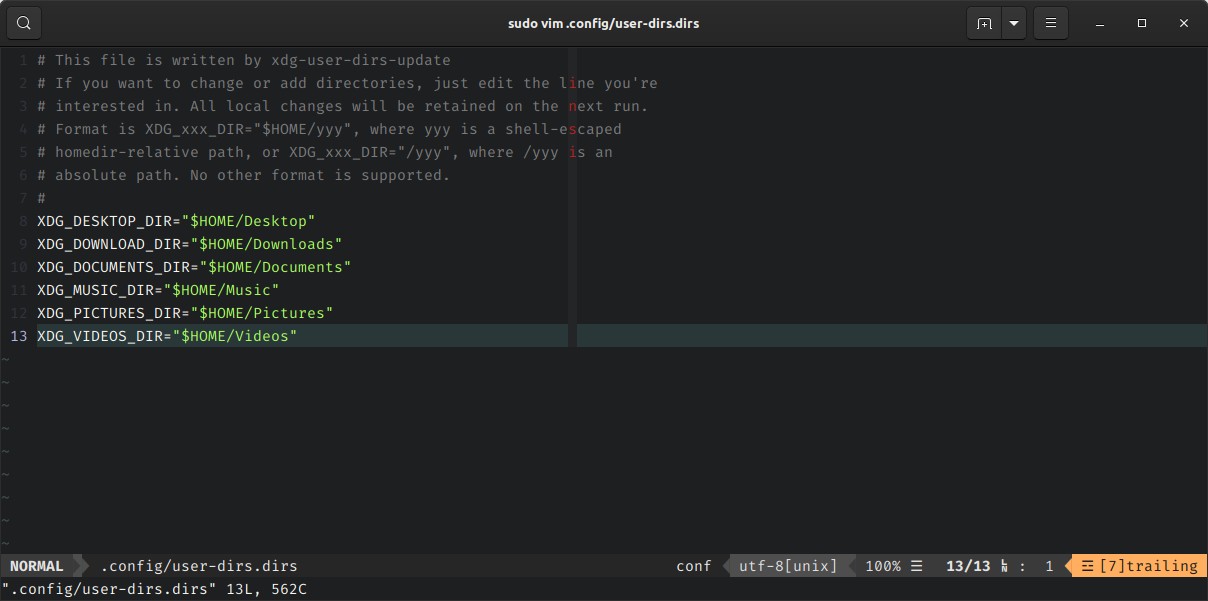Image resolution: width=1208 pixels, height=601 pixels.
Task: Click line number 13 in the gutter
Action: (x=19, y=336)
